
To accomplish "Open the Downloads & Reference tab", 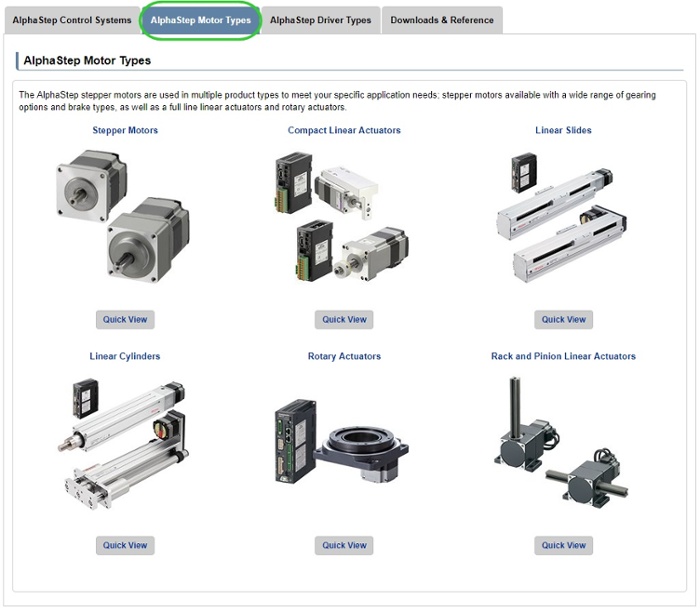I will tap(441, 20).
